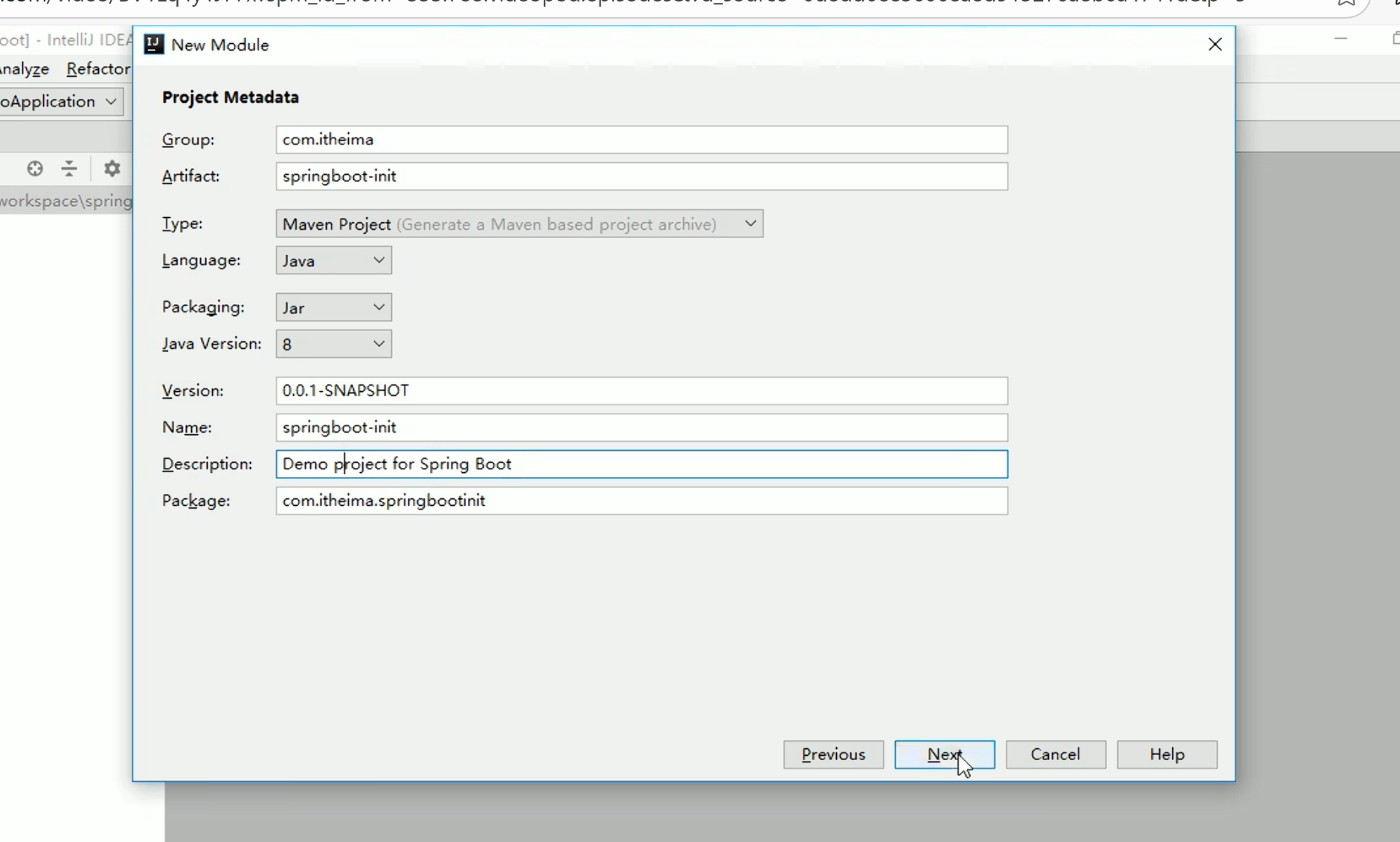Close the New Module dialog with X

[x=1215, y=45]
